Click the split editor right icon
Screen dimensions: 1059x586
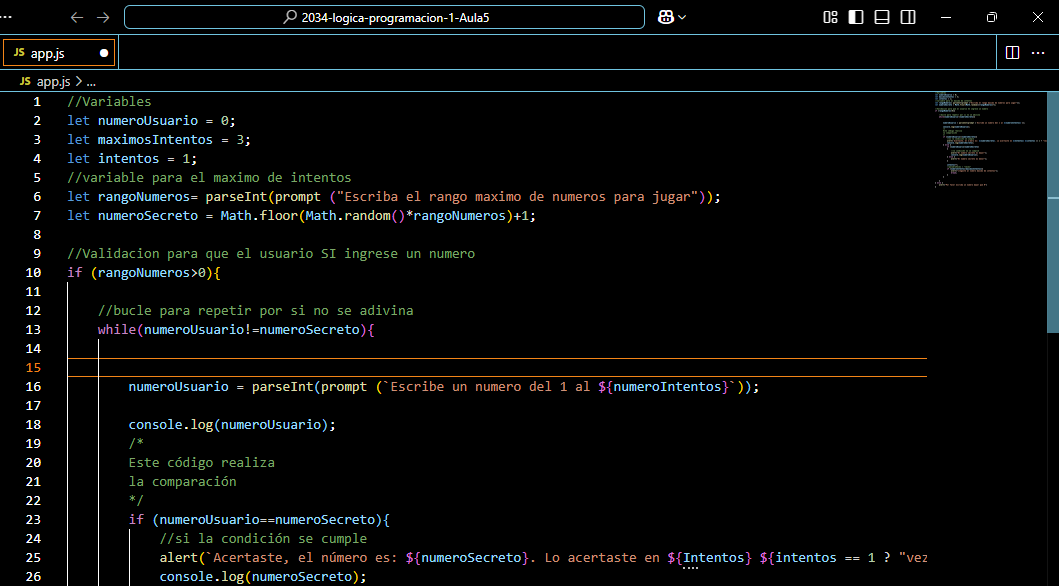pyautogui.click(x=1012, y=53)
